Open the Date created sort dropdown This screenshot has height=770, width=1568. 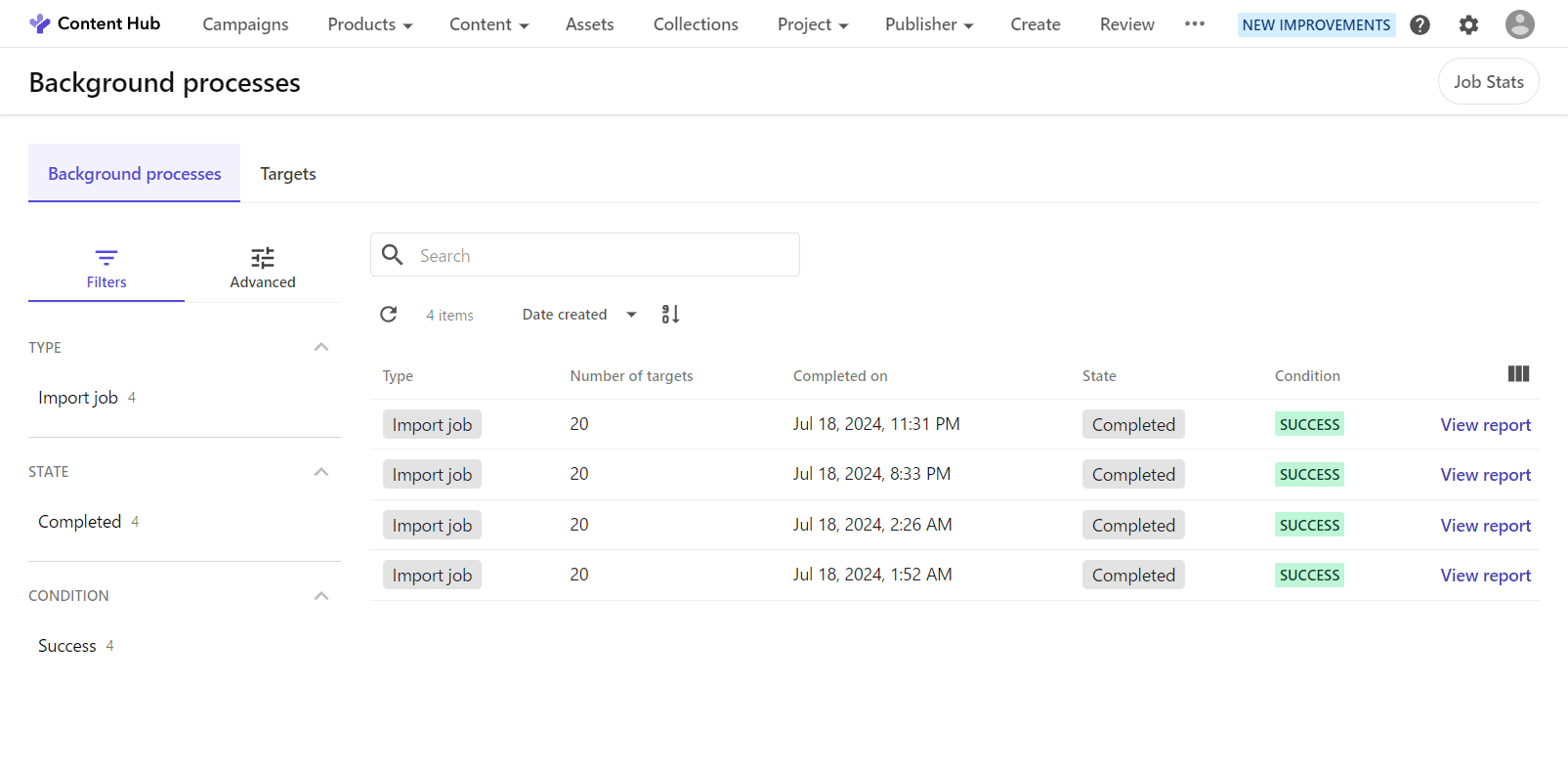[578, 315]
